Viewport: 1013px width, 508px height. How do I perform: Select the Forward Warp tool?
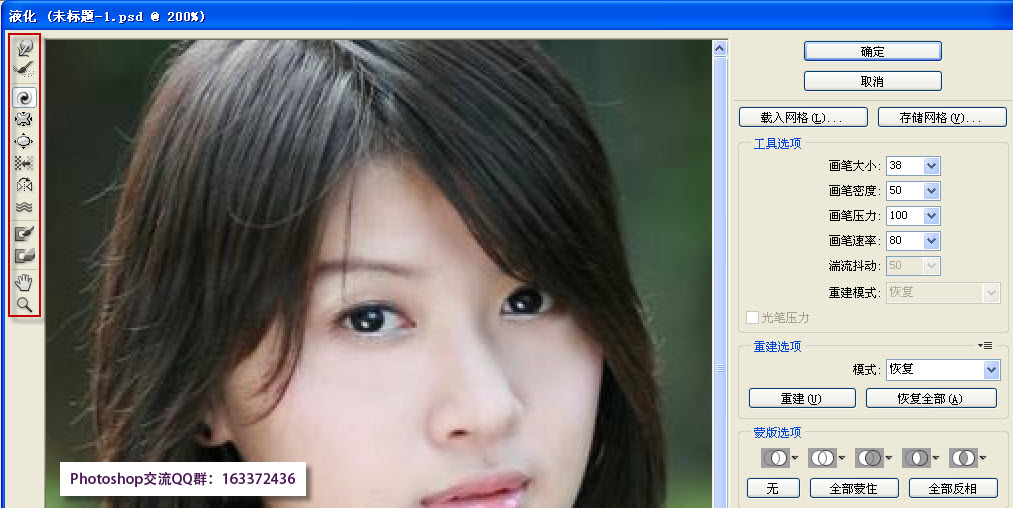click(25, 47)
